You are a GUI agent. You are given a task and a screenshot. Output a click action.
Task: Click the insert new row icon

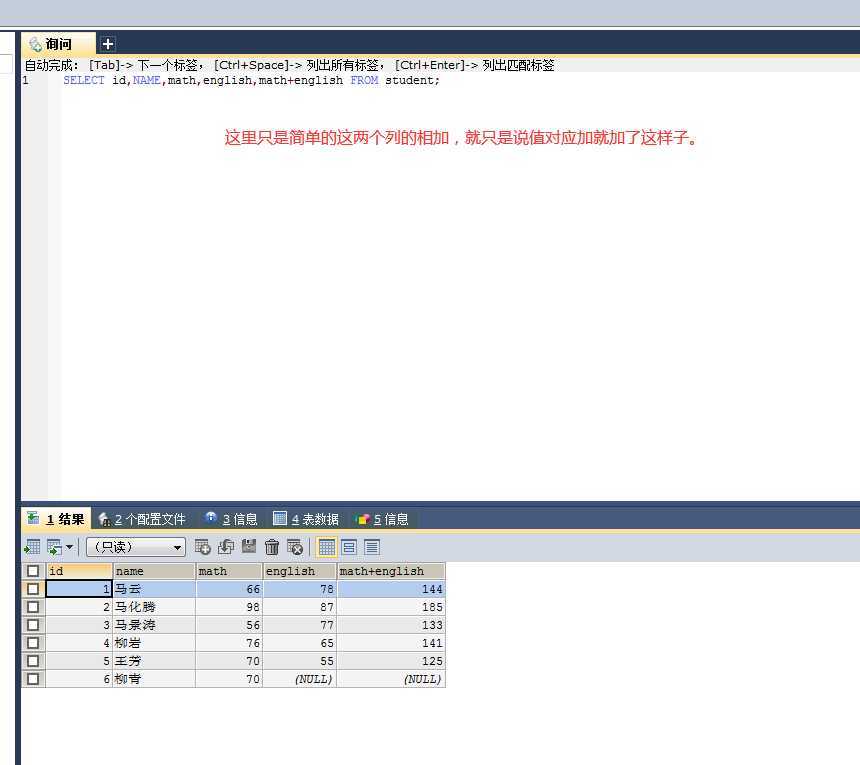coord(202,547)
